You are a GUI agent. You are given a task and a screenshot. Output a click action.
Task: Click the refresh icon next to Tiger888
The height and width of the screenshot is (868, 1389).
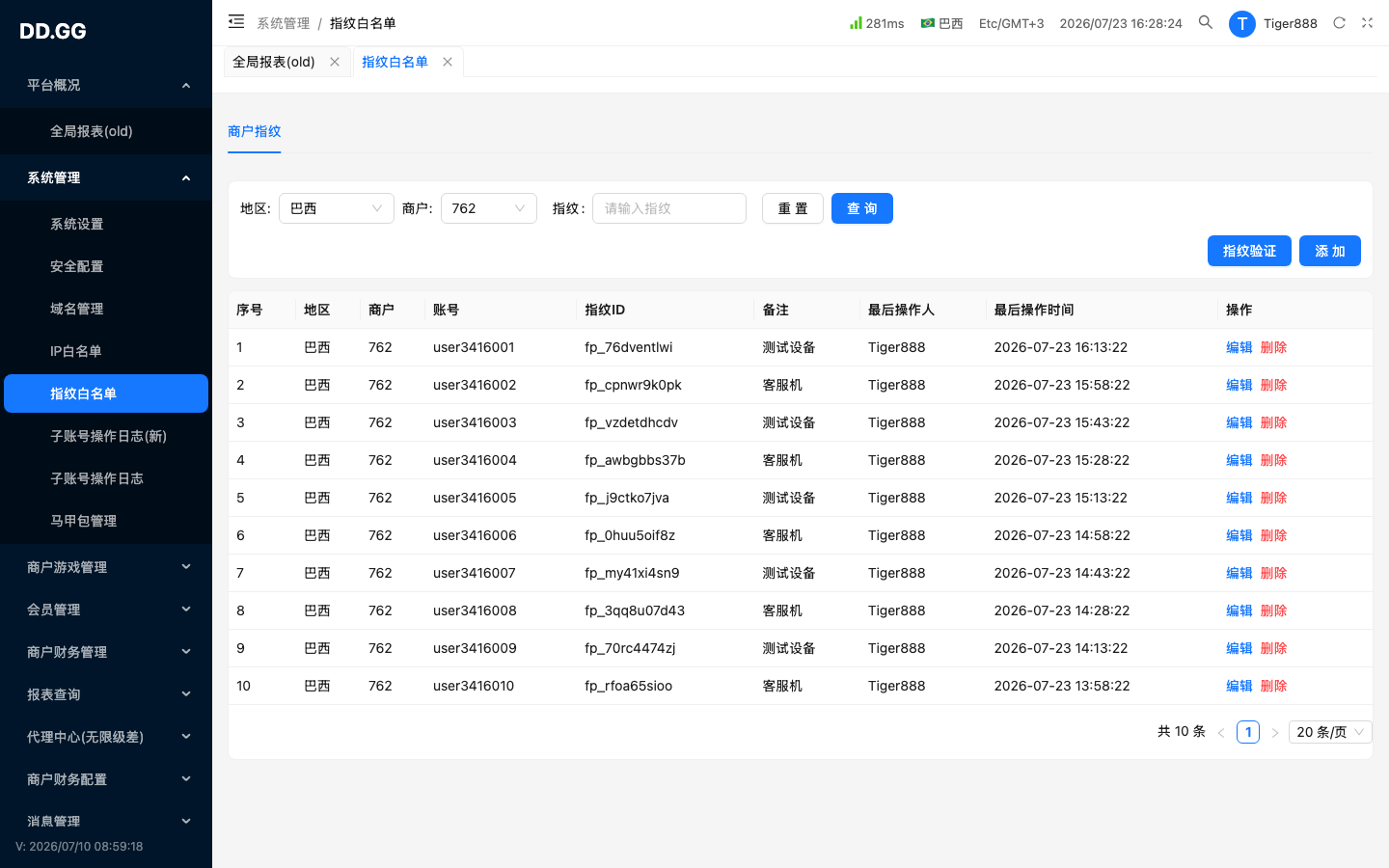tap(1339, 23)
